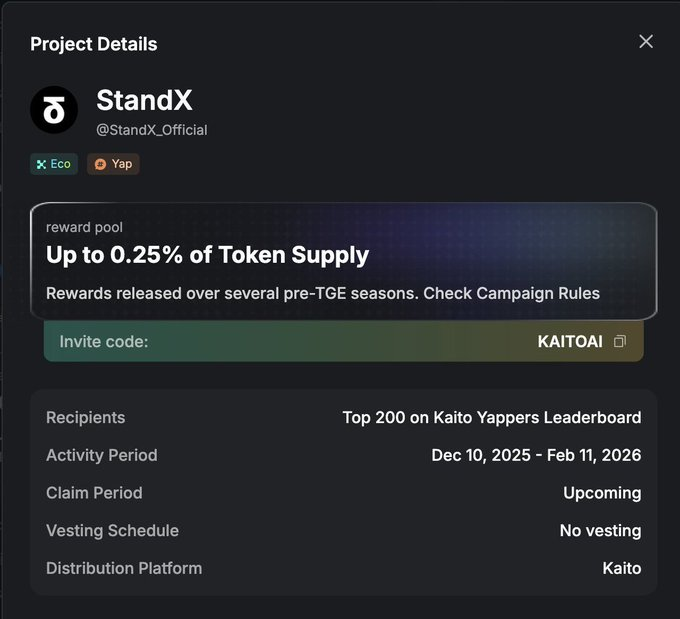
Task: Click the KAITOAI invite code text
Action: click(570, 342)
